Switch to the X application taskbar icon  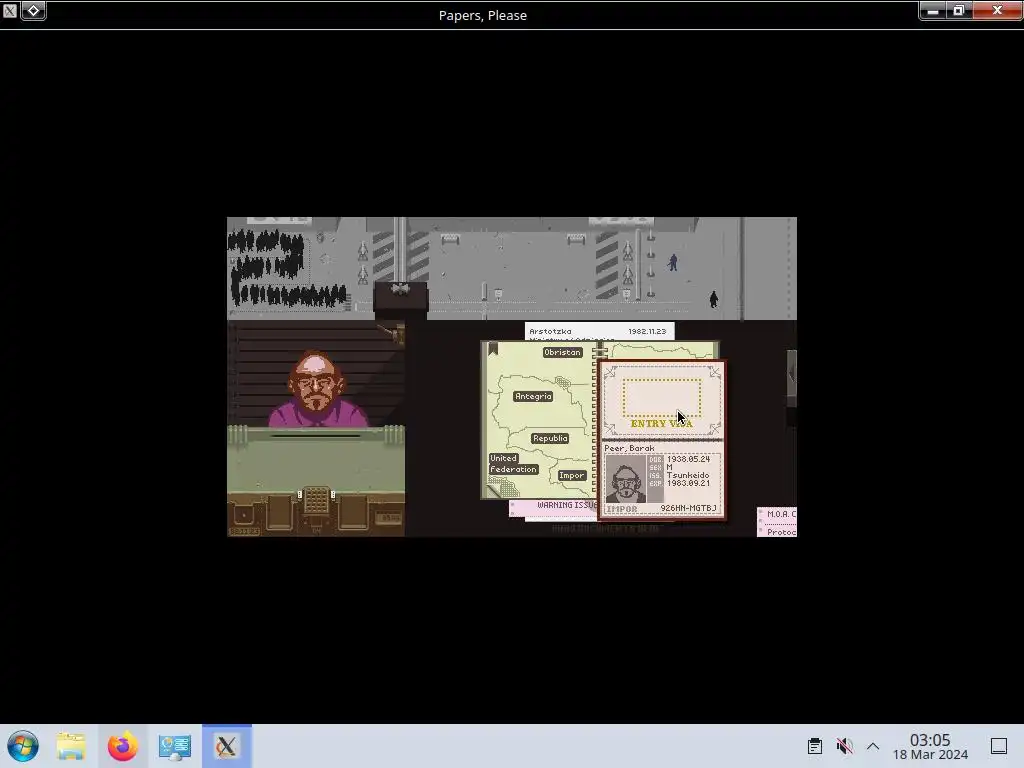coord(226,746)
